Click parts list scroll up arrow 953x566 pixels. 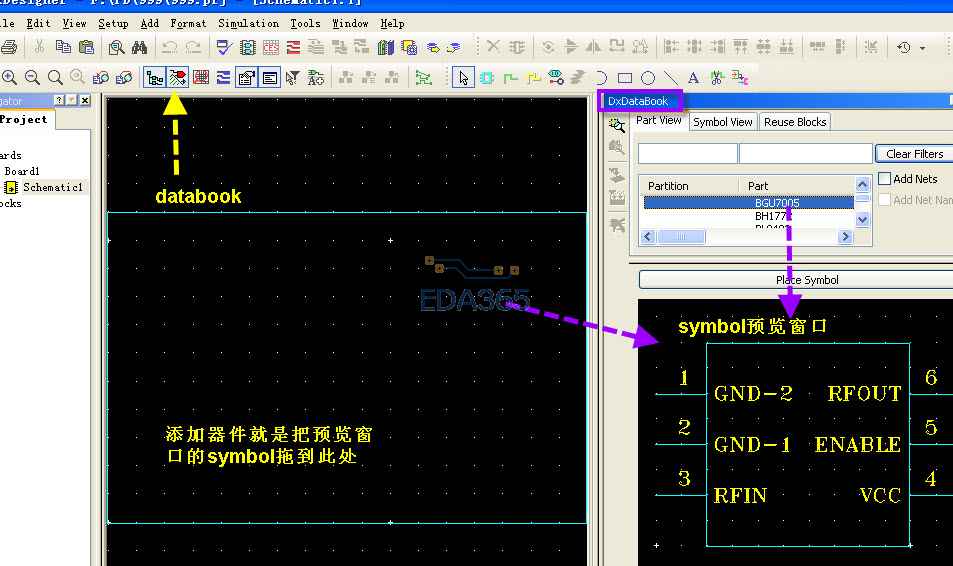click(x=862, y=184)
